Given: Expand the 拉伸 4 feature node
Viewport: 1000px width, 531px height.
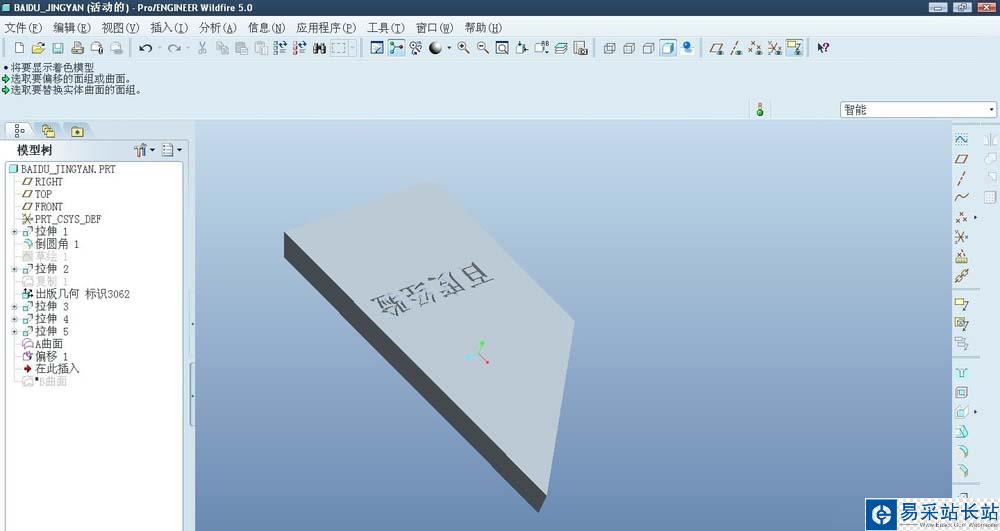Looking at the screenshot, I should pos(14,319).
